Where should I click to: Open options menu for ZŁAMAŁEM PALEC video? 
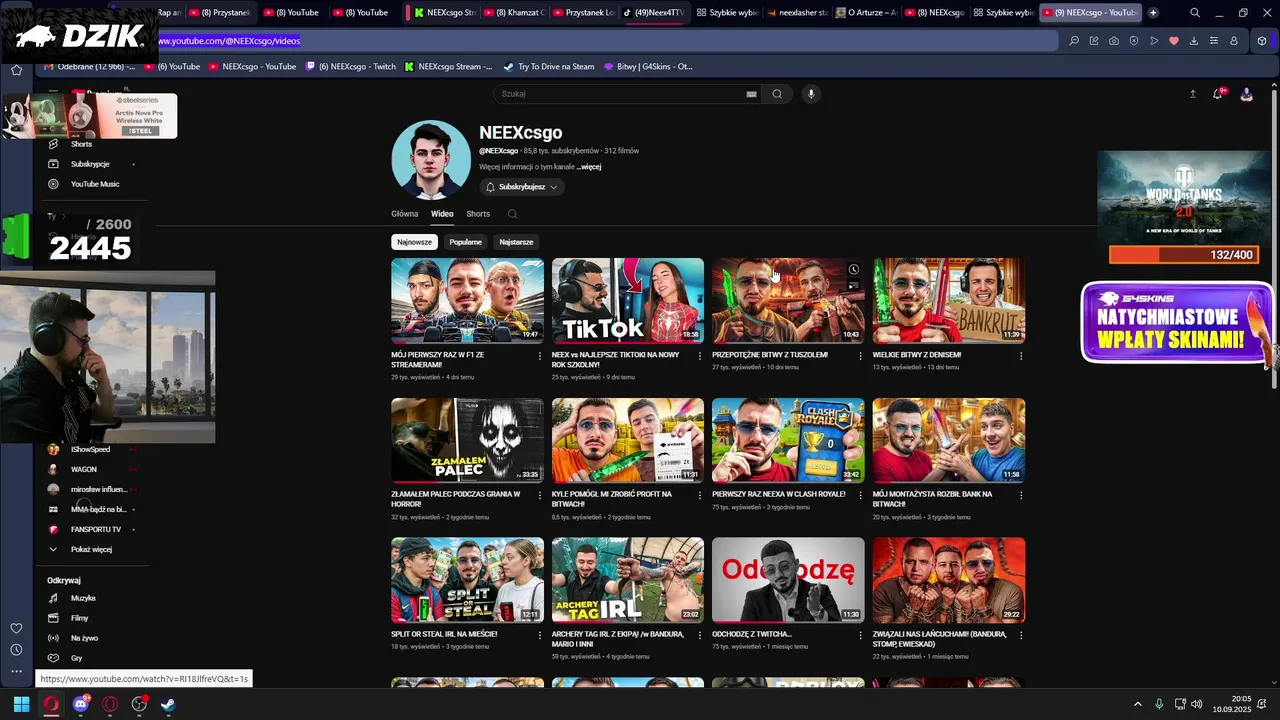[x=540, y=495]
